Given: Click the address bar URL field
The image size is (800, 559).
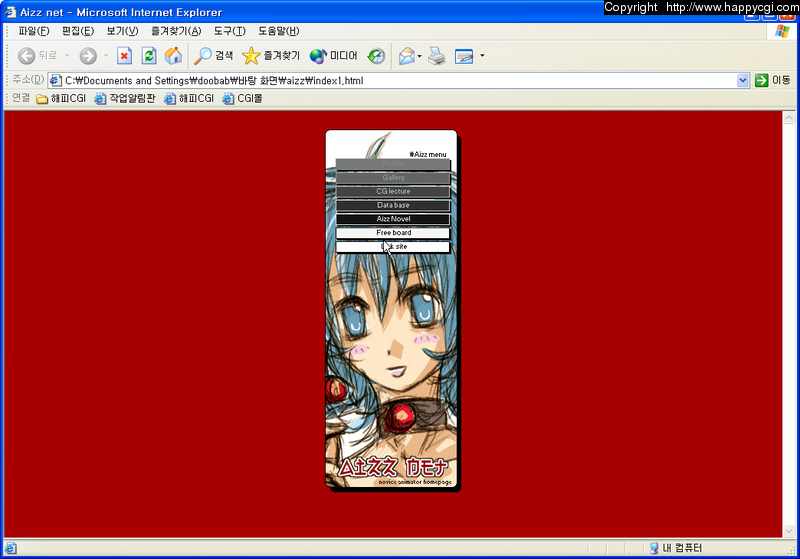Looking at the screenshot, I should 399,80.
